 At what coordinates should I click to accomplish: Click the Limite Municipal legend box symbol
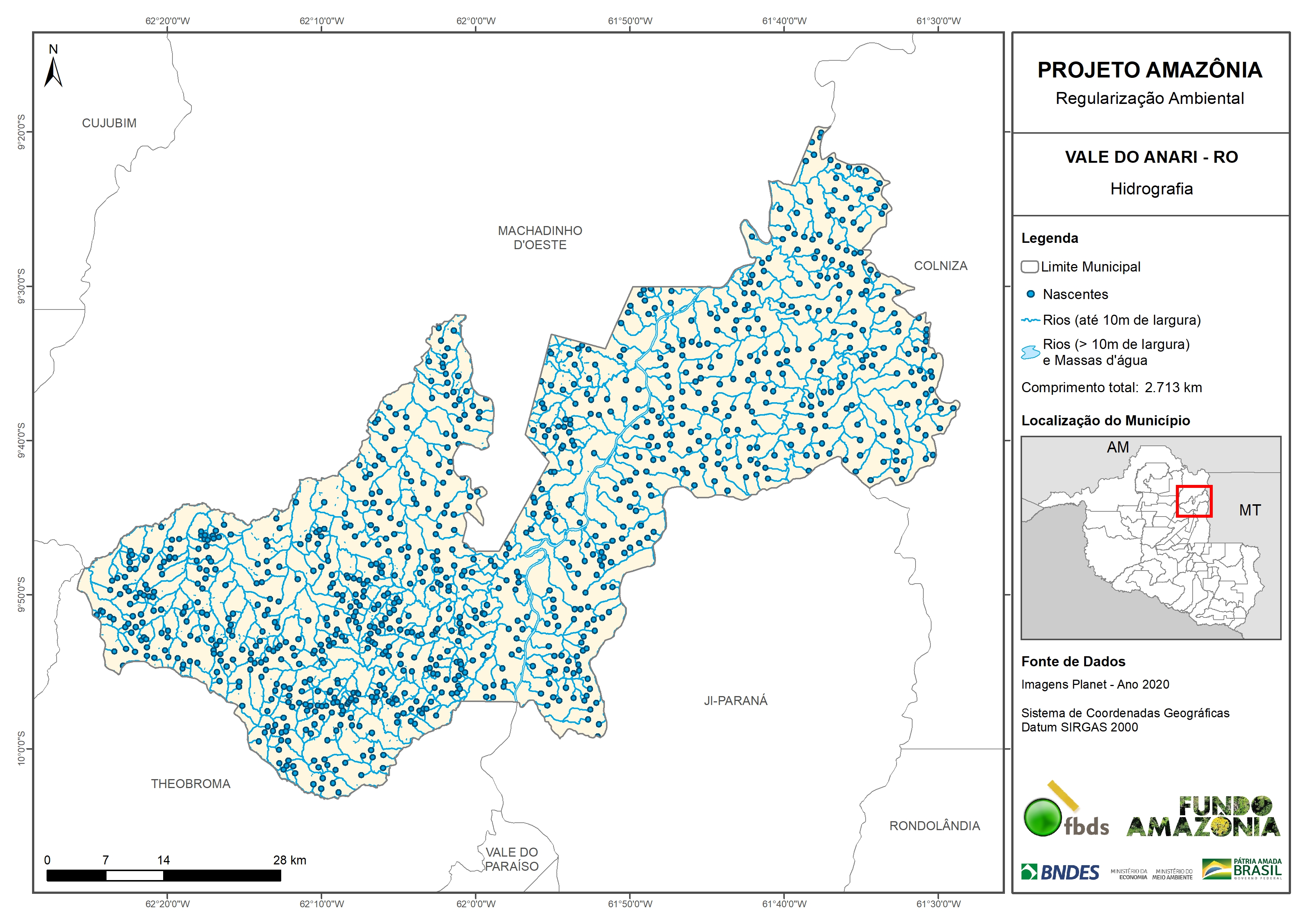click(x=1029, y=266)
